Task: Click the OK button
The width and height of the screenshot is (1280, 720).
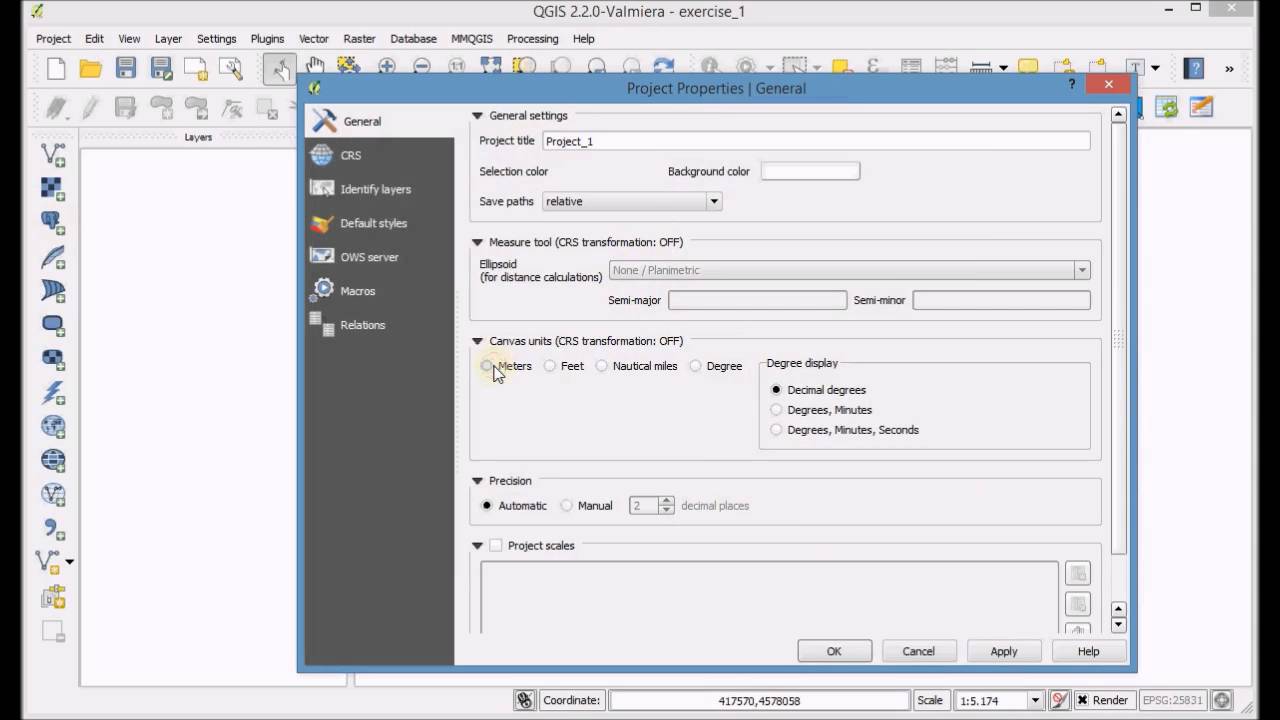Action: 834,651
